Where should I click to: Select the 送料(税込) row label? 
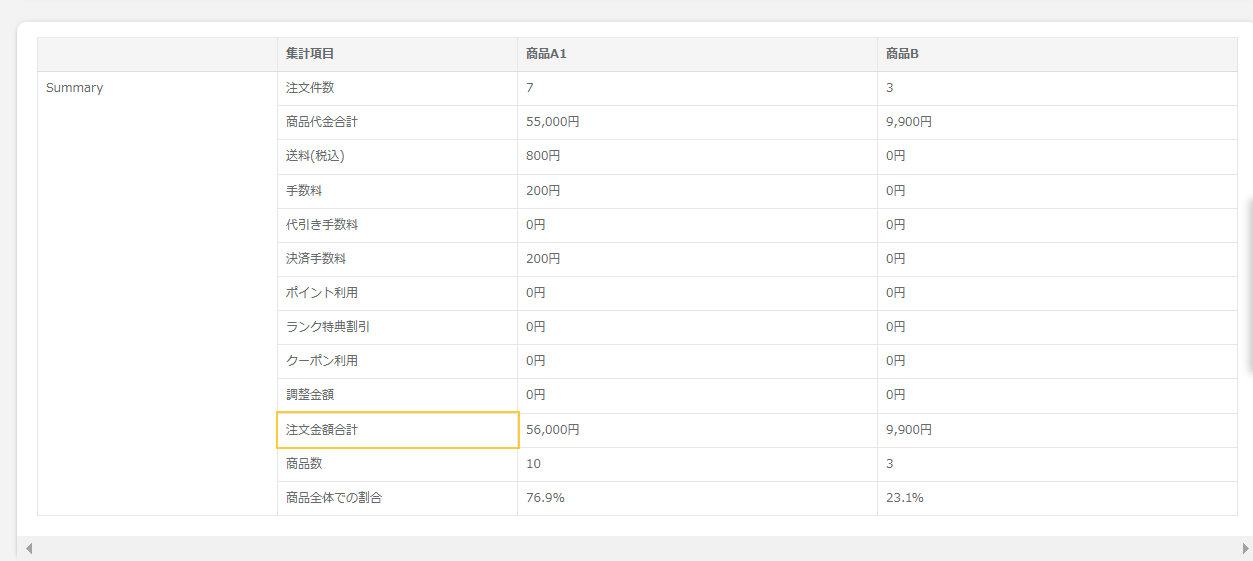click(397, 156)
